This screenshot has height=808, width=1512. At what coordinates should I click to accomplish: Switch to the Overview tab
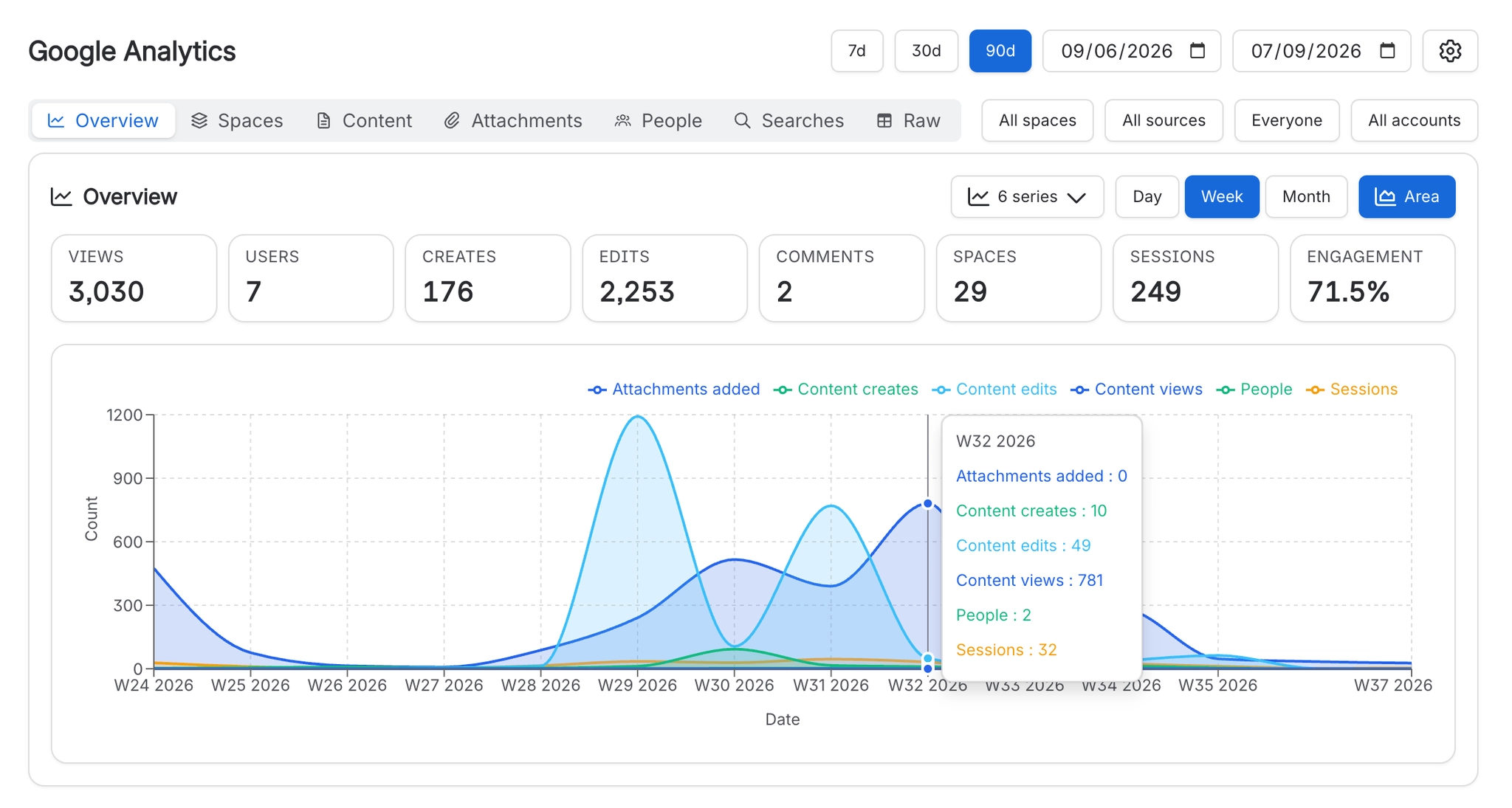click(x=103, y=120)
